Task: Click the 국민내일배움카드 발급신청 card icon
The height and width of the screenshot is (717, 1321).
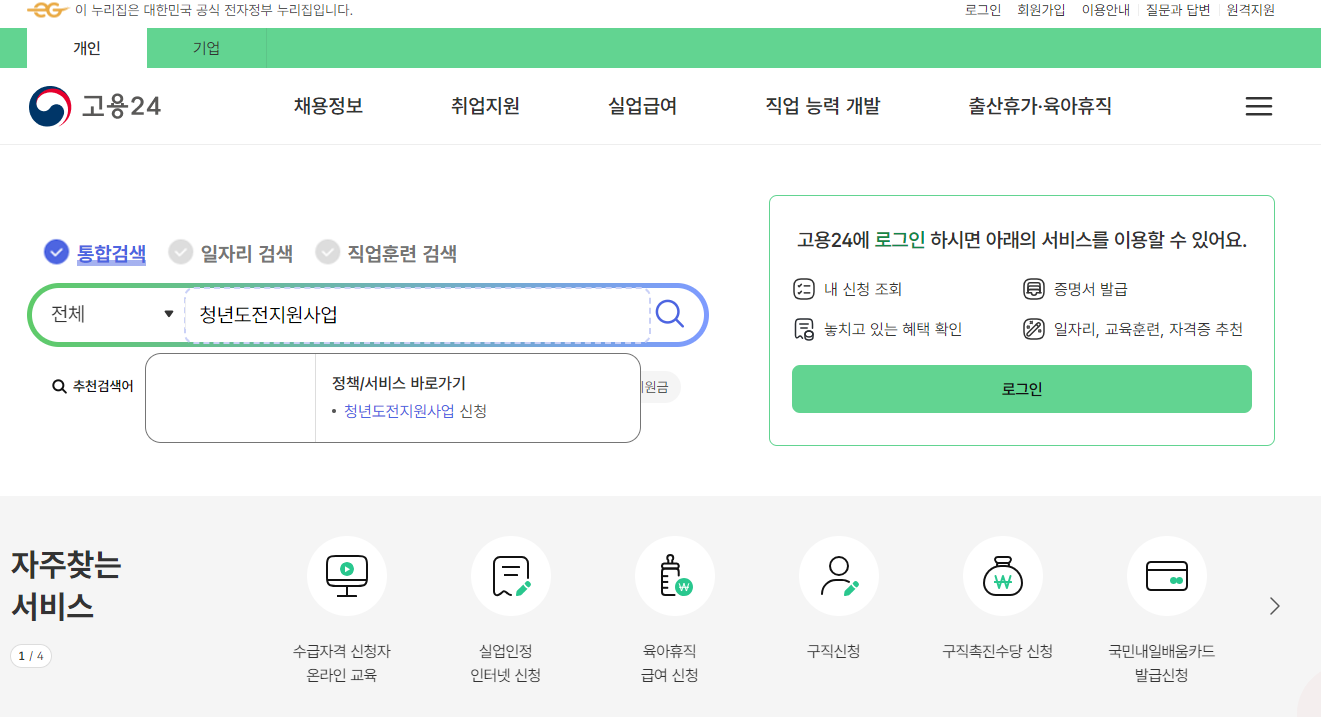Action: (1167, 576)
